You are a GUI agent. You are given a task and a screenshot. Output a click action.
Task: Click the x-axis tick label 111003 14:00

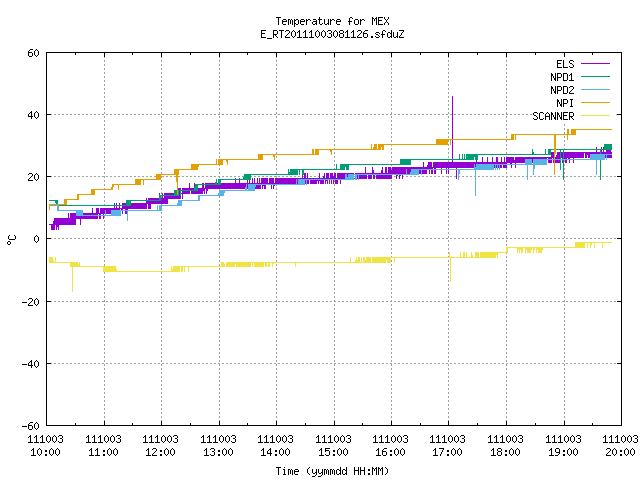pyautogui.click(x=276, y=446)
